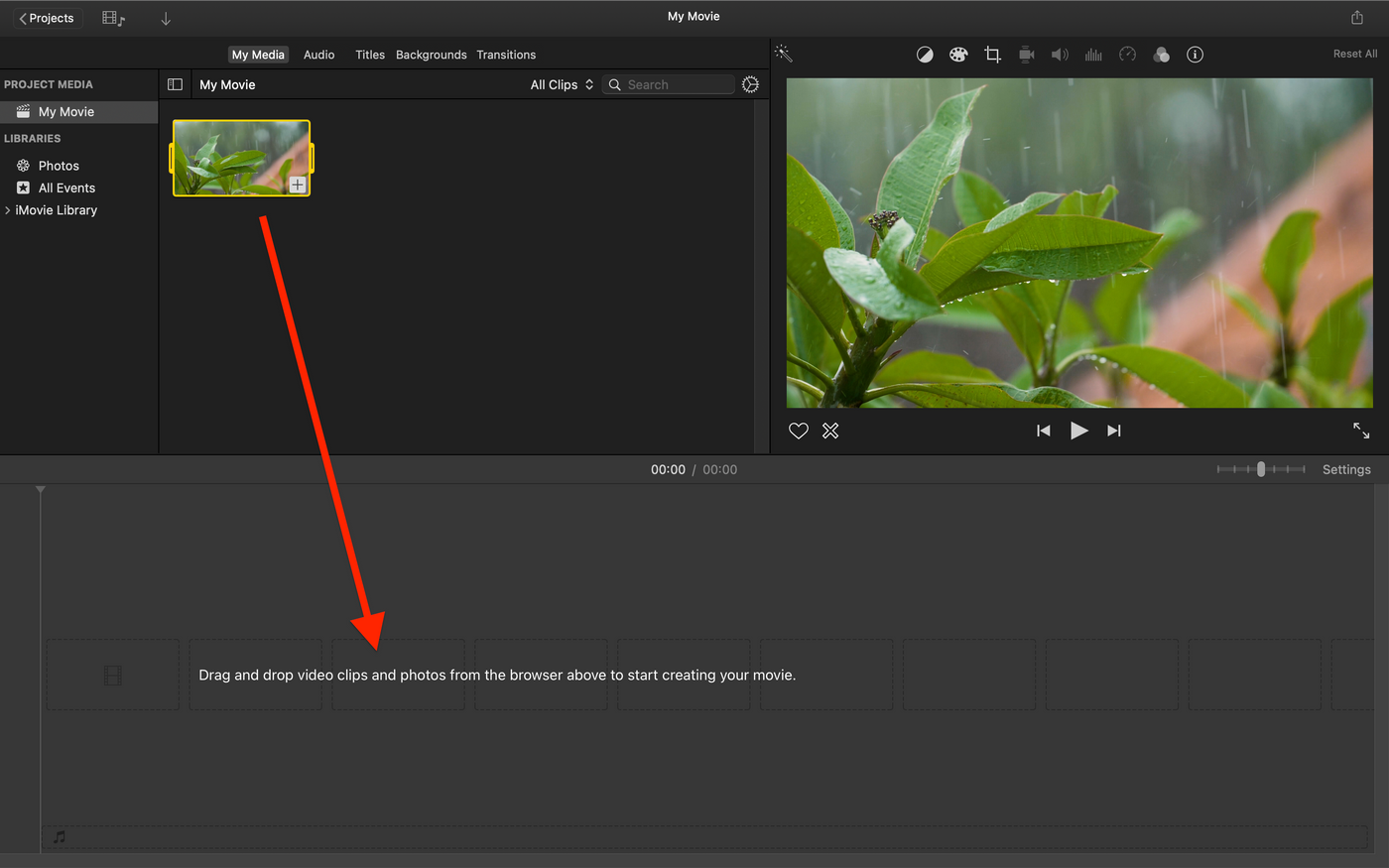The image size is (1389, 868).
Task: Select the green leaf clip thumbnail
Action: tap(241, 158)
